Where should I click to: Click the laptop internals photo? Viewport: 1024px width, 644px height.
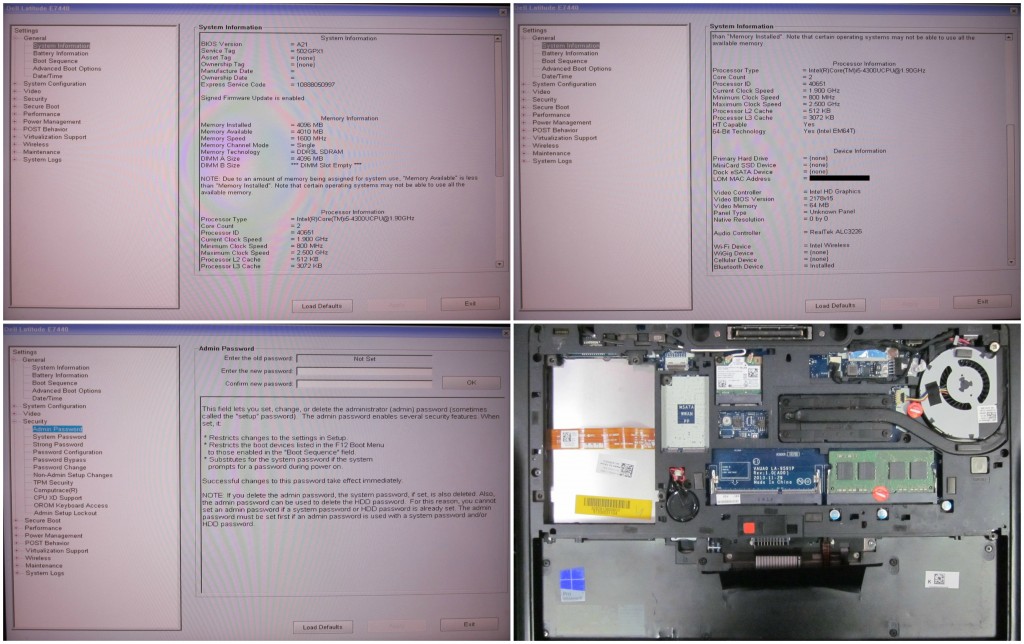pos(768,482)
